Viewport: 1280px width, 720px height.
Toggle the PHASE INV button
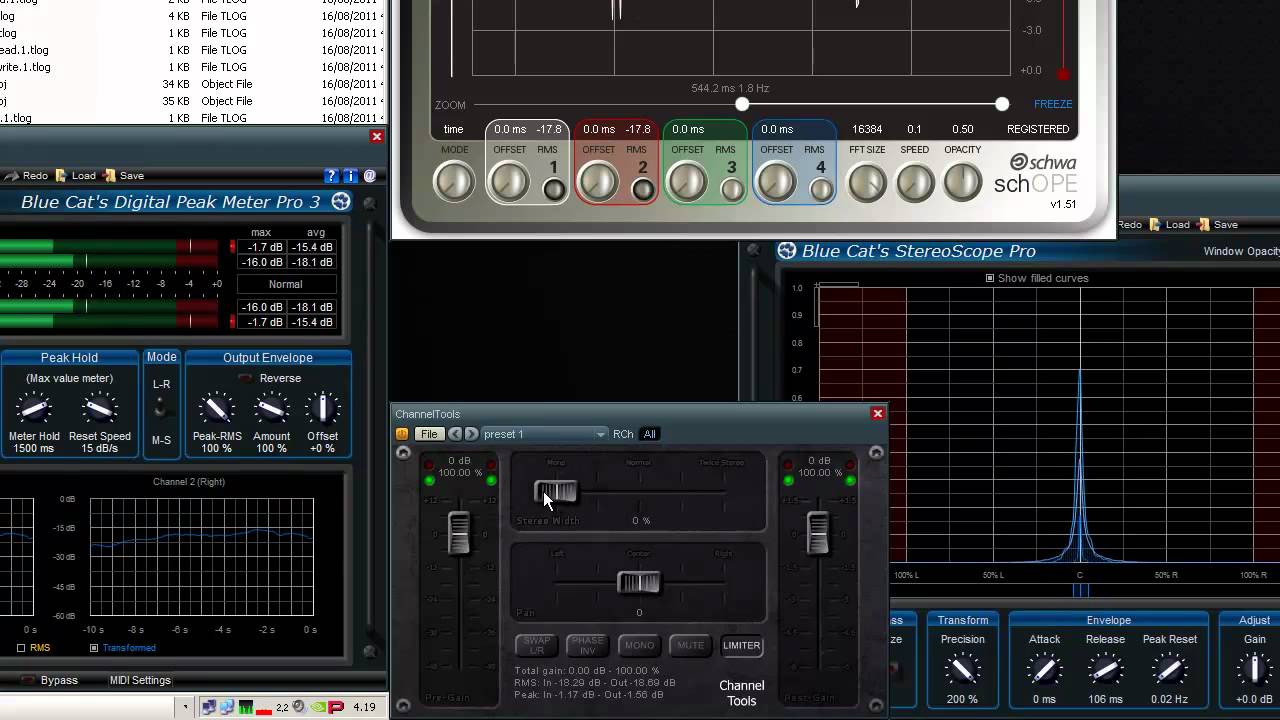click(x=587, y=646)
